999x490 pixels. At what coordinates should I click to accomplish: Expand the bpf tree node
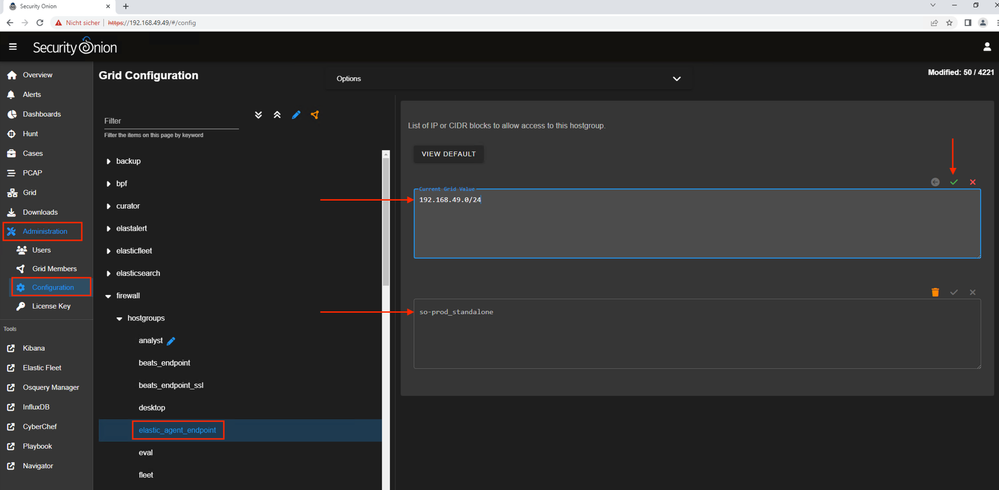click(109, 184)
